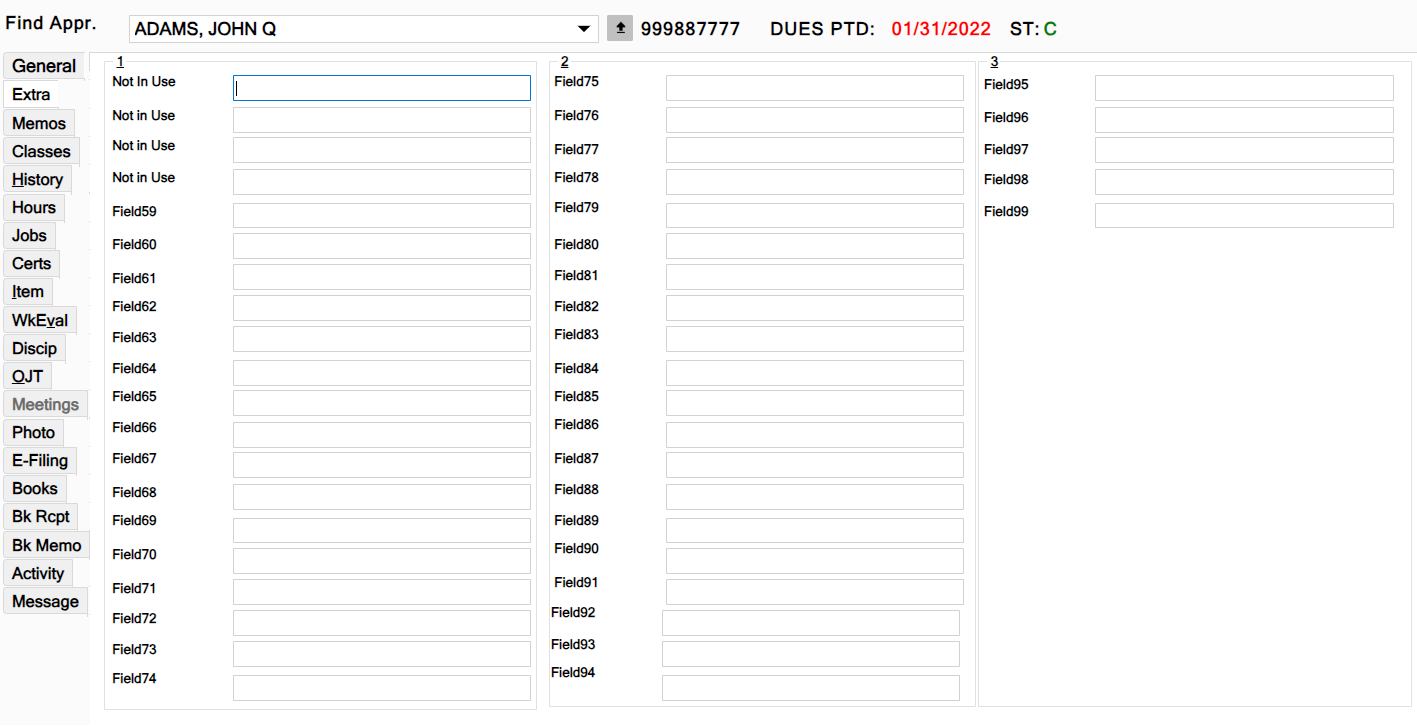Open the Hours tab
Screen dimensions: 1417x726
pyautogui.click(x=34, y=208)
